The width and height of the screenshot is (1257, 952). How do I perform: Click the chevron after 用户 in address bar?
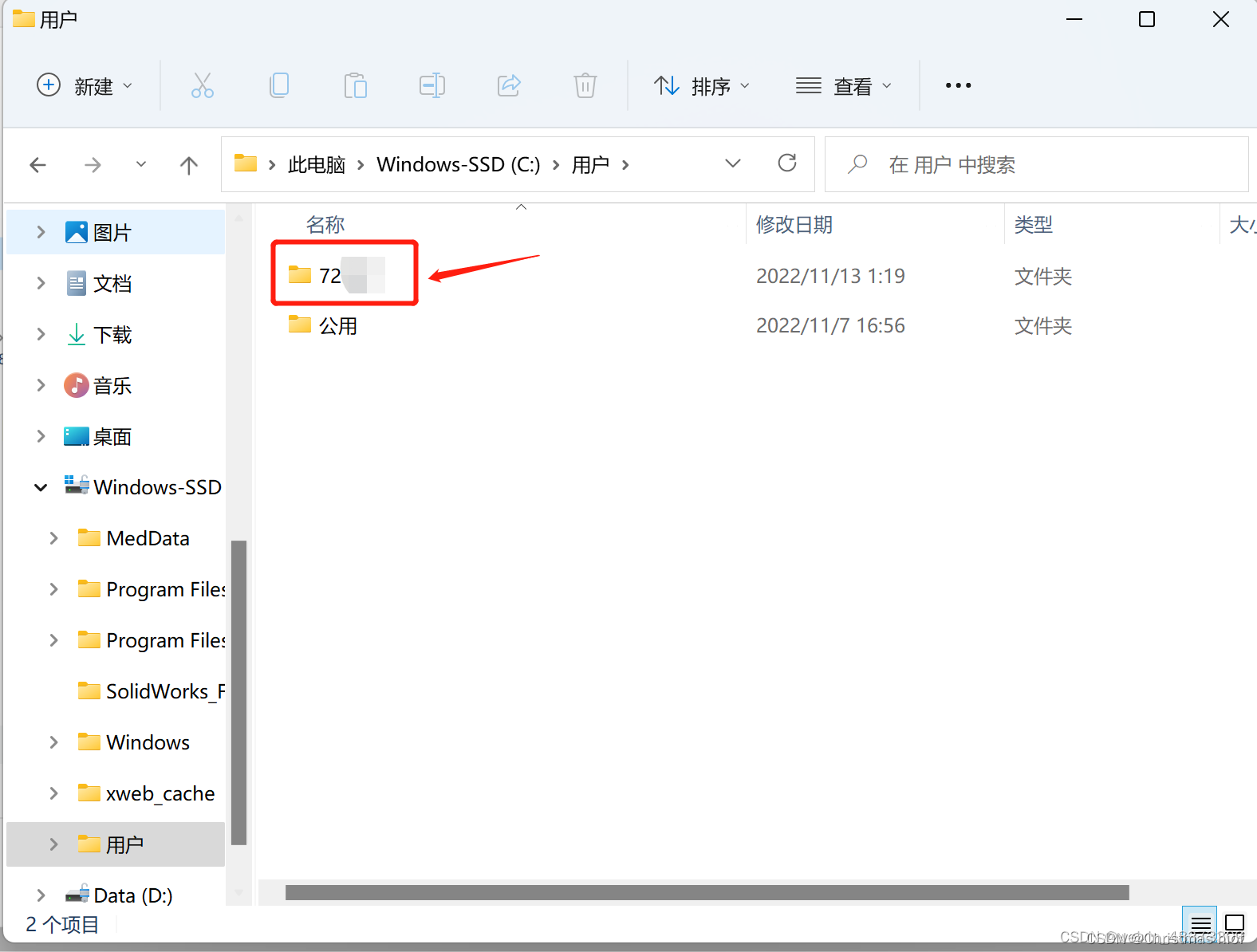[625, 164]
